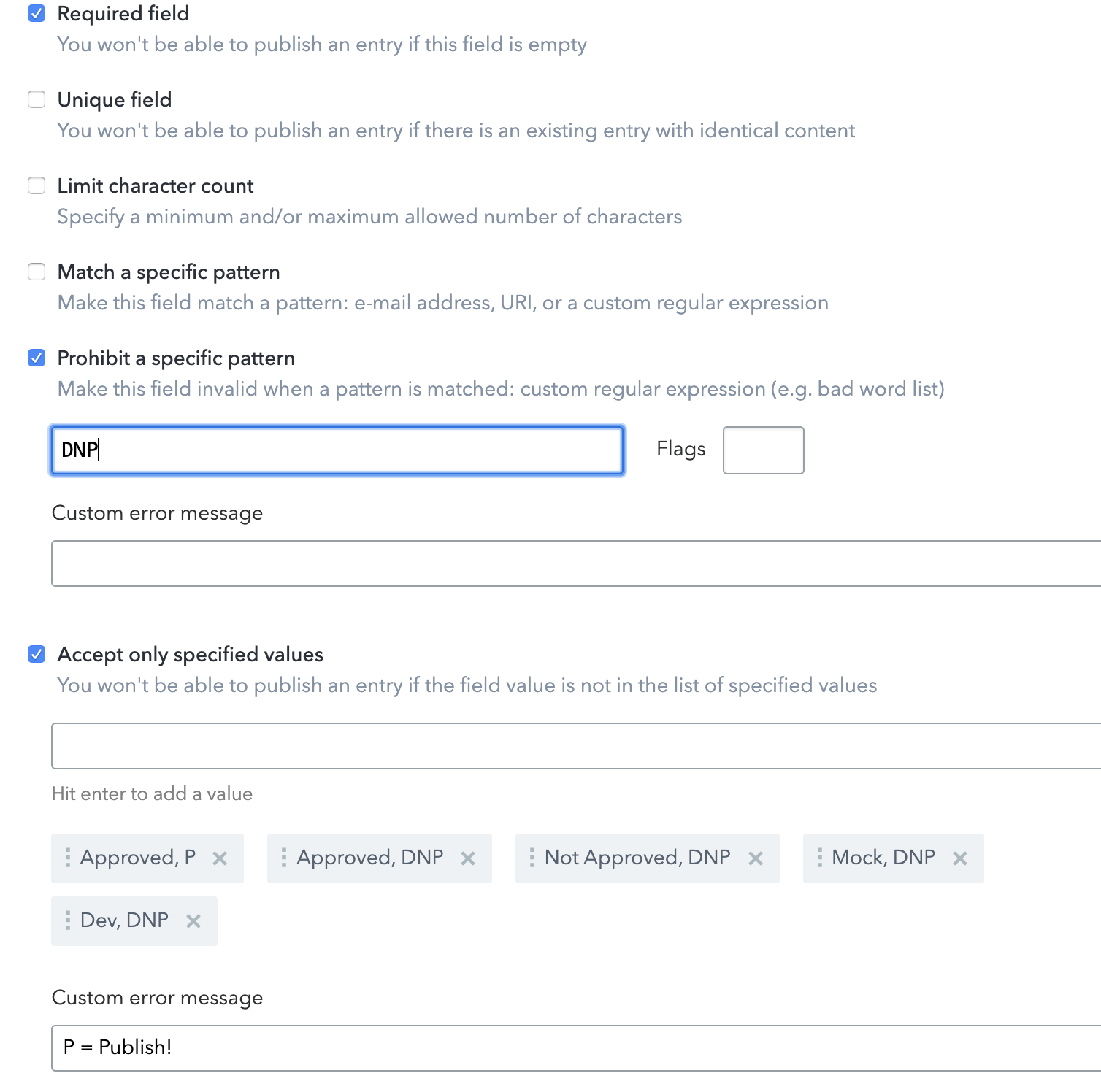Viewport: 1101px width, 1092px height.
Task: Click the drag handle on "Not Approved, DNP"
Action: (534, 858)
